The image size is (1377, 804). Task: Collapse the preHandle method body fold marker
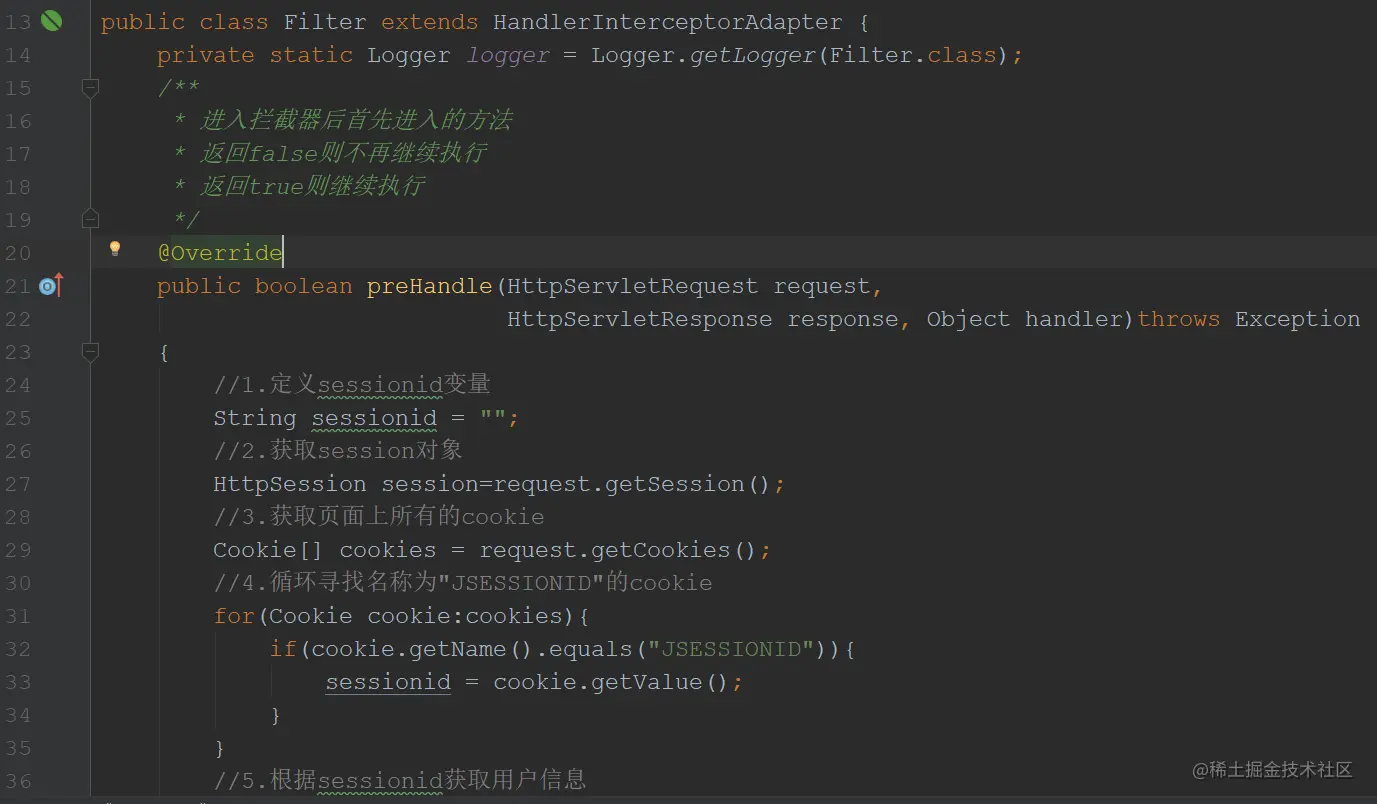(90, 352)
